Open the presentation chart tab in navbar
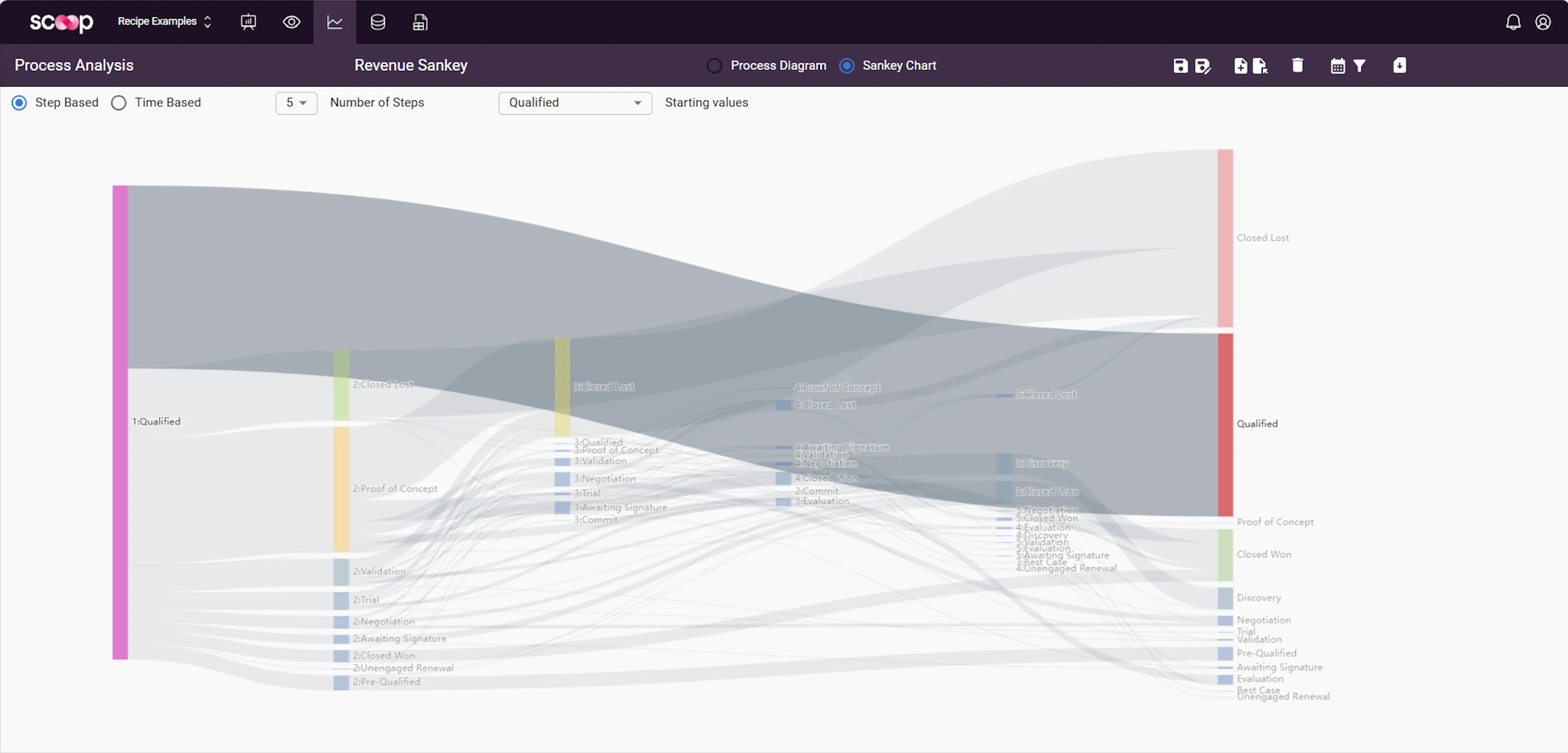1568x753 pixels. tap(248, 22)
